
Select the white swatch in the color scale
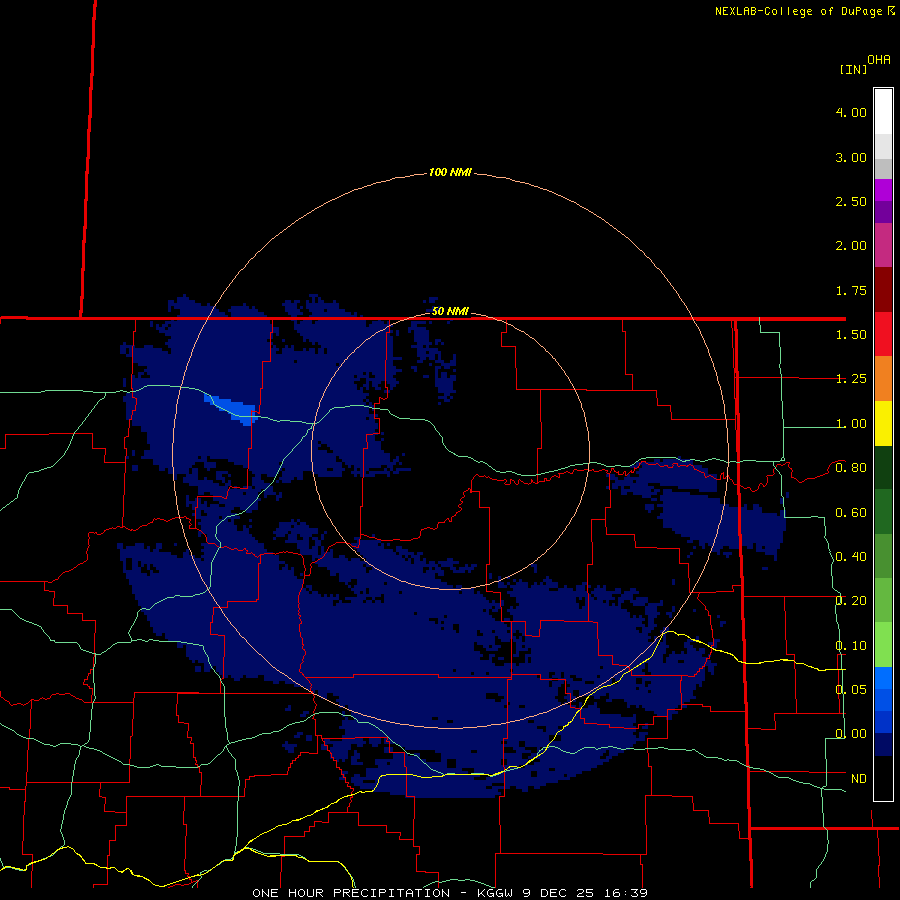coord(883,112)
